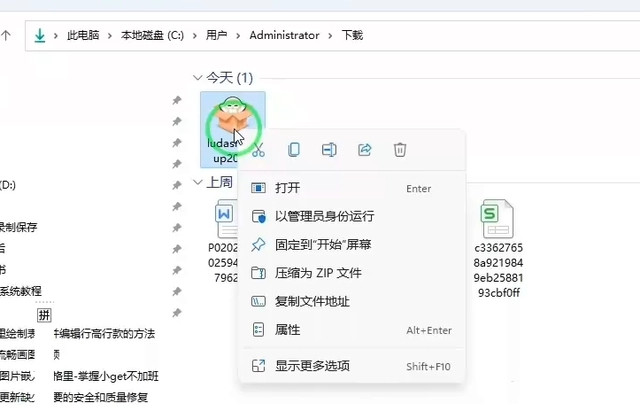The image size is (640, 411).
Task: Click text 格里-掌握小get不加班
Action: (106, 376)
